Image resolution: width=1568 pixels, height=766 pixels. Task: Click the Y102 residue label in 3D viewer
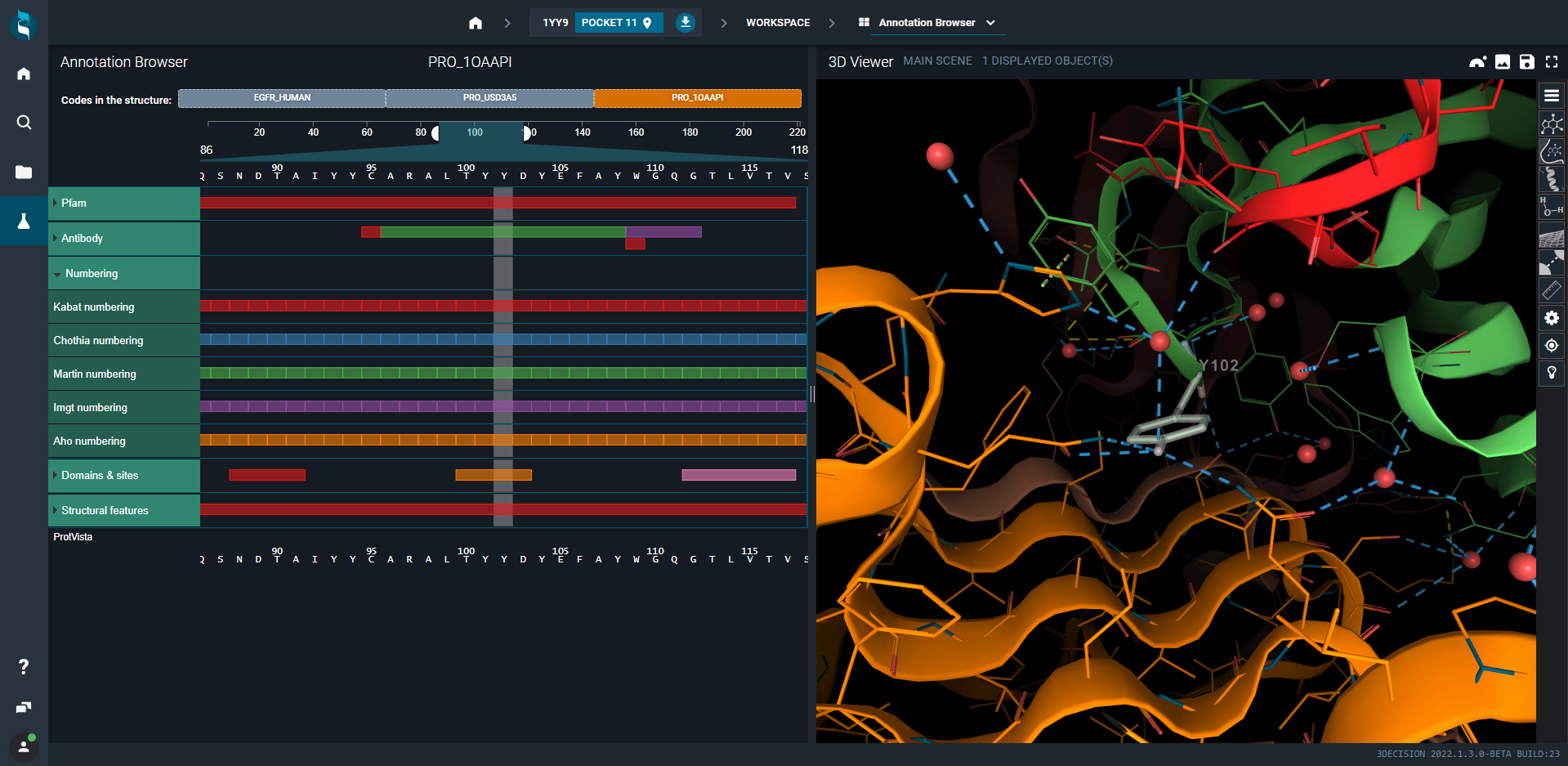(x=1219, y=365)
